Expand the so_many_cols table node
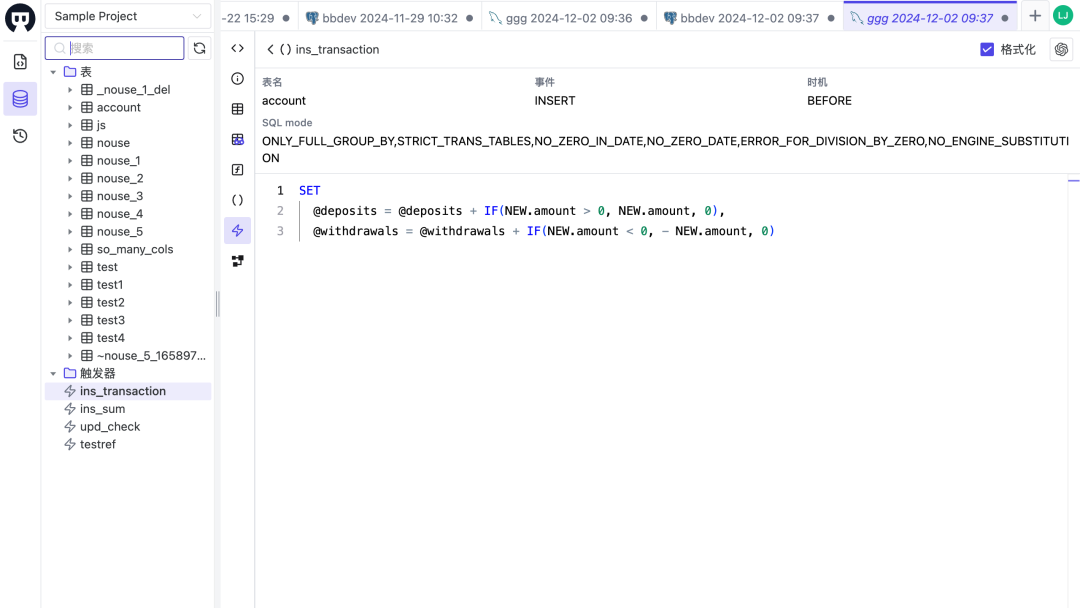 (x=70, y=249)
